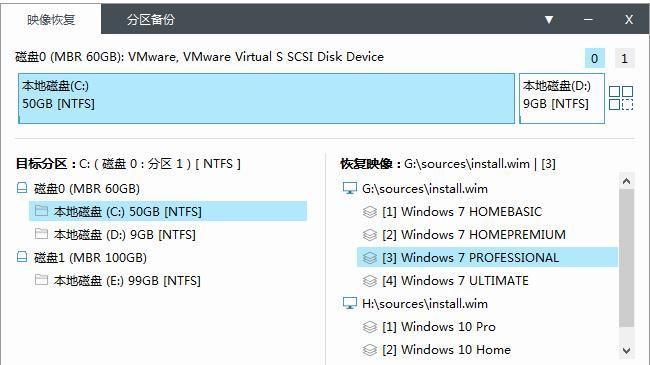
Task: Open the 映像恢复 tab
Action: 51,19
